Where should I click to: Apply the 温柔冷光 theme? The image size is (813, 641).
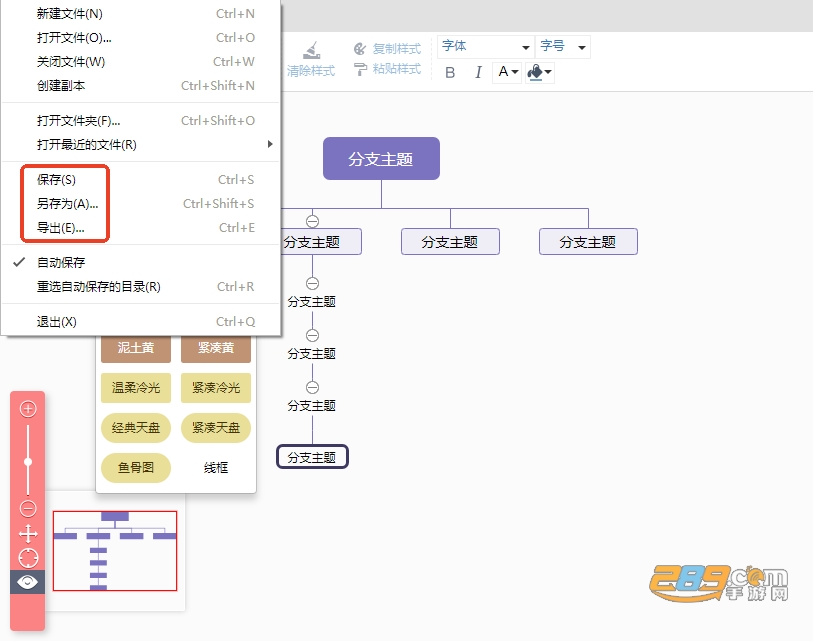pyautogui.click(x=136, y=387)
